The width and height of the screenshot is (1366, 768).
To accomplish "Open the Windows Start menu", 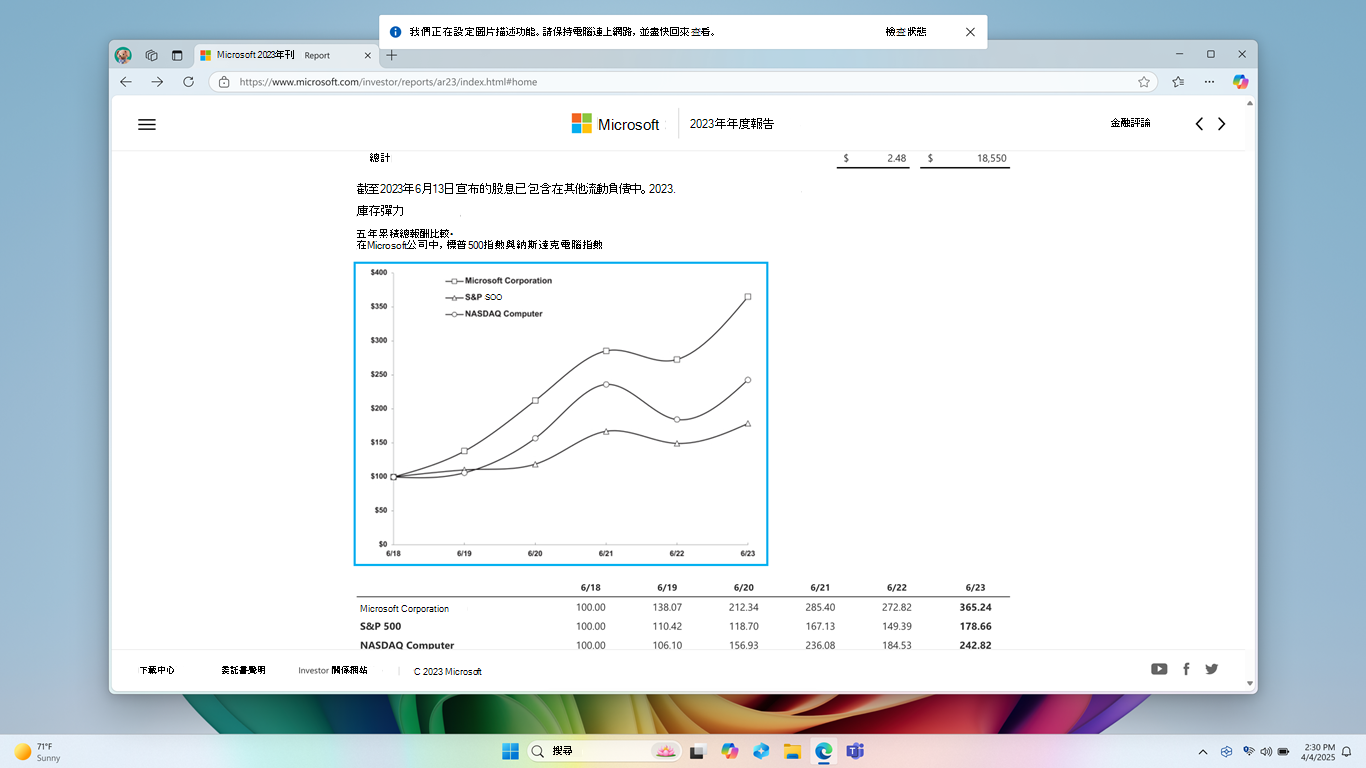I will tap(510, 751).
